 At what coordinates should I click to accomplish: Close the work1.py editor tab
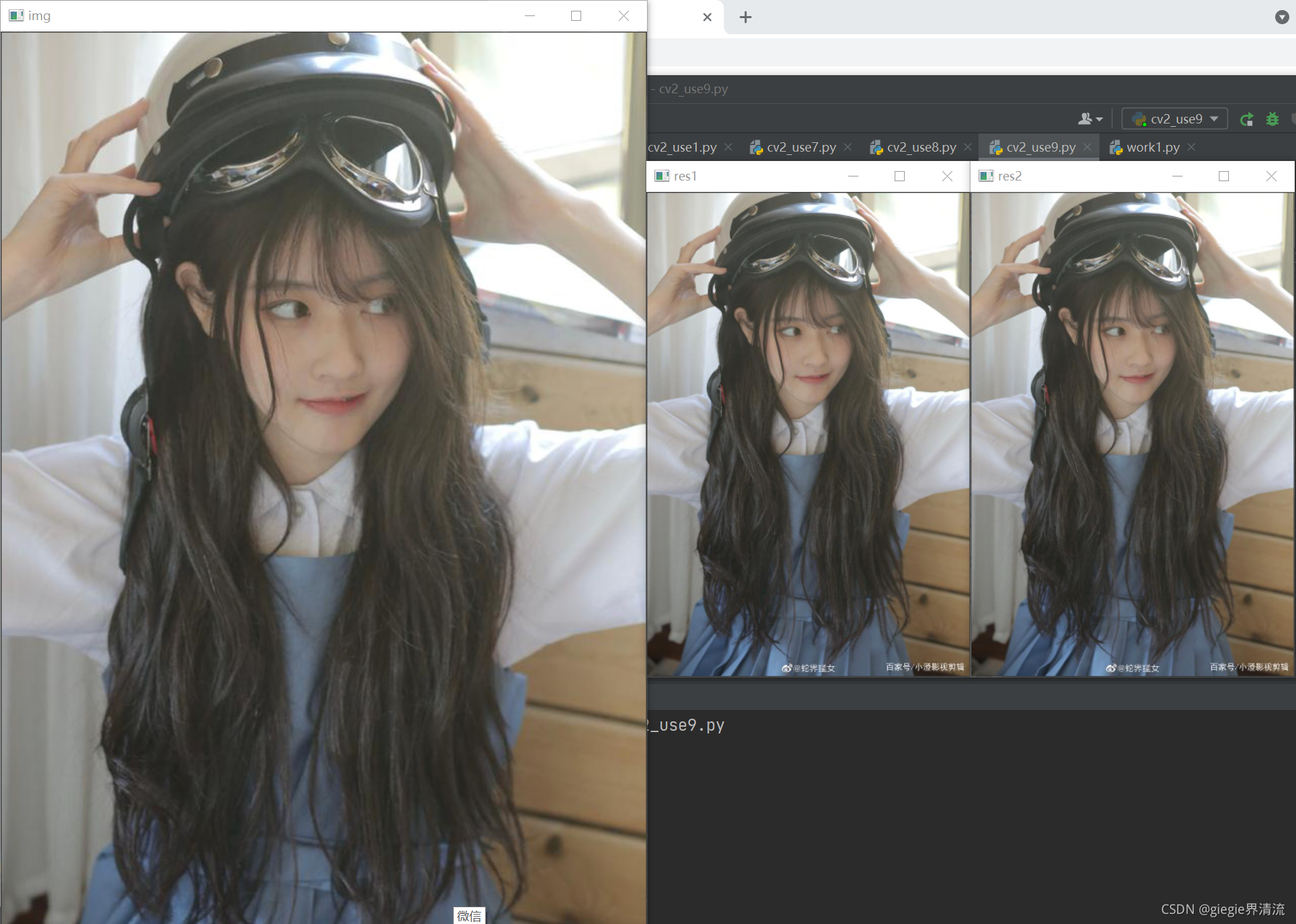click(x=1191, y=148)
